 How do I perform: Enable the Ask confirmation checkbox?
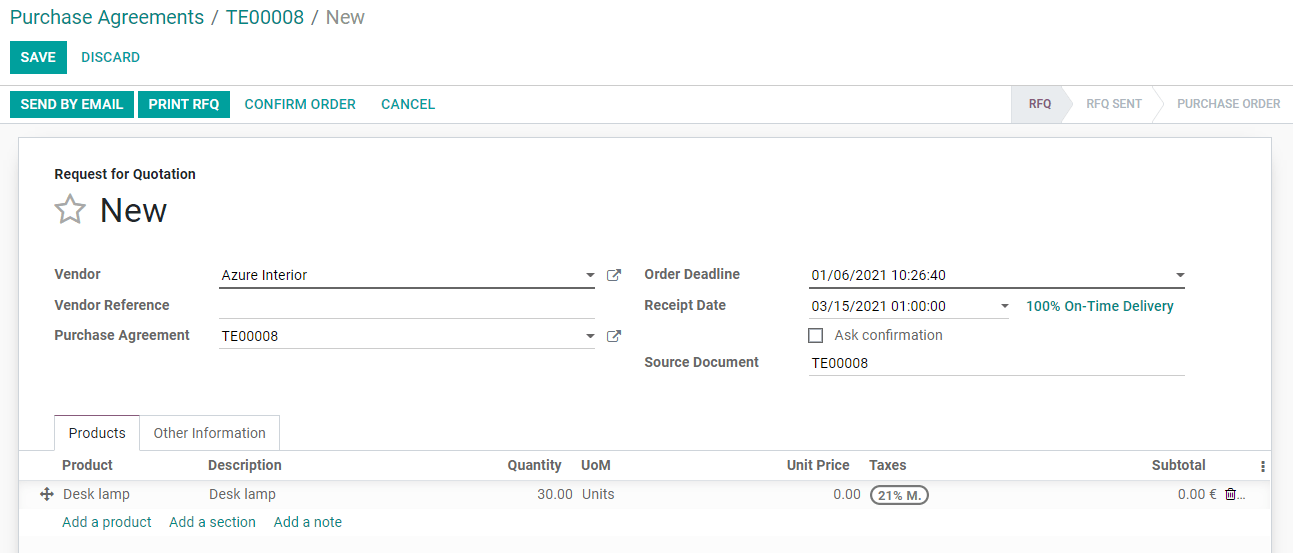pos(816,336)
